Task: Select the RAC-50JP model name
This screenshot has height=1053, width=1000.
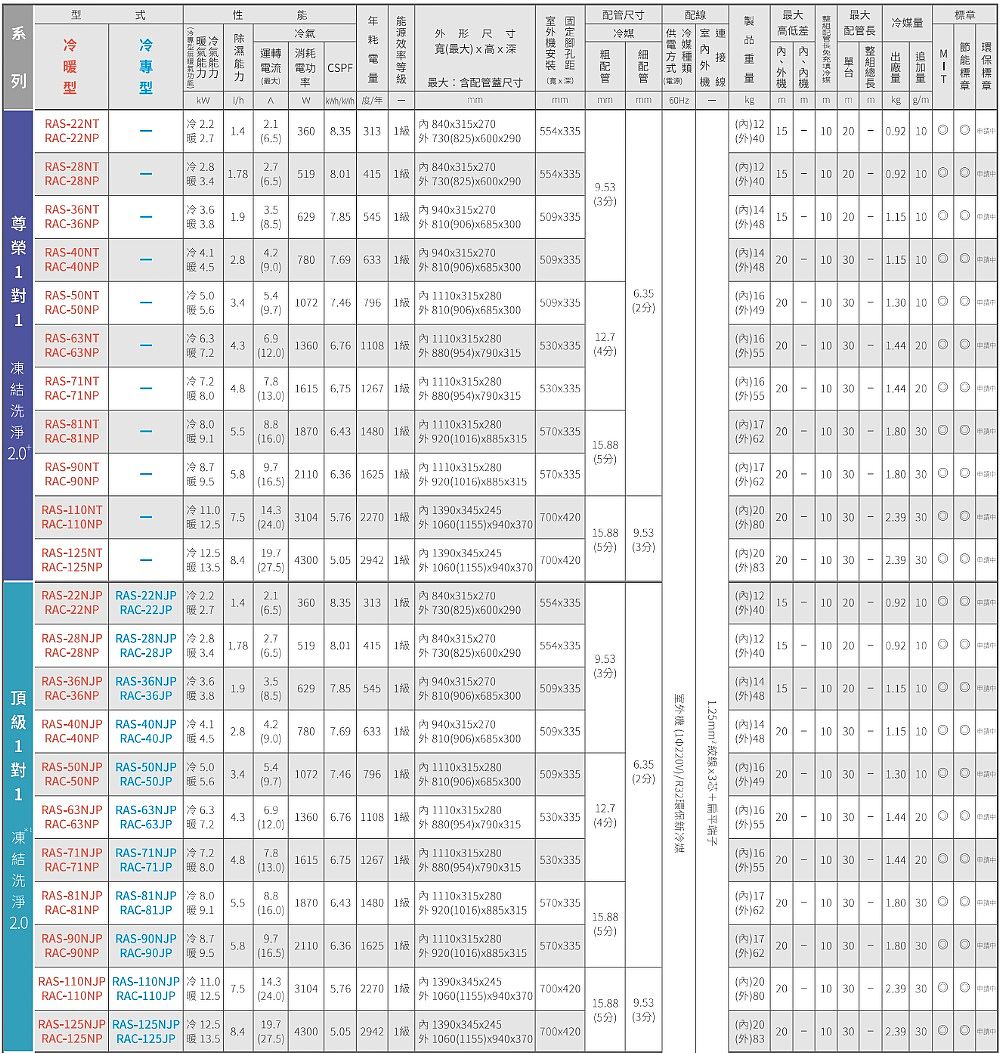Action: tap(146, 782)
